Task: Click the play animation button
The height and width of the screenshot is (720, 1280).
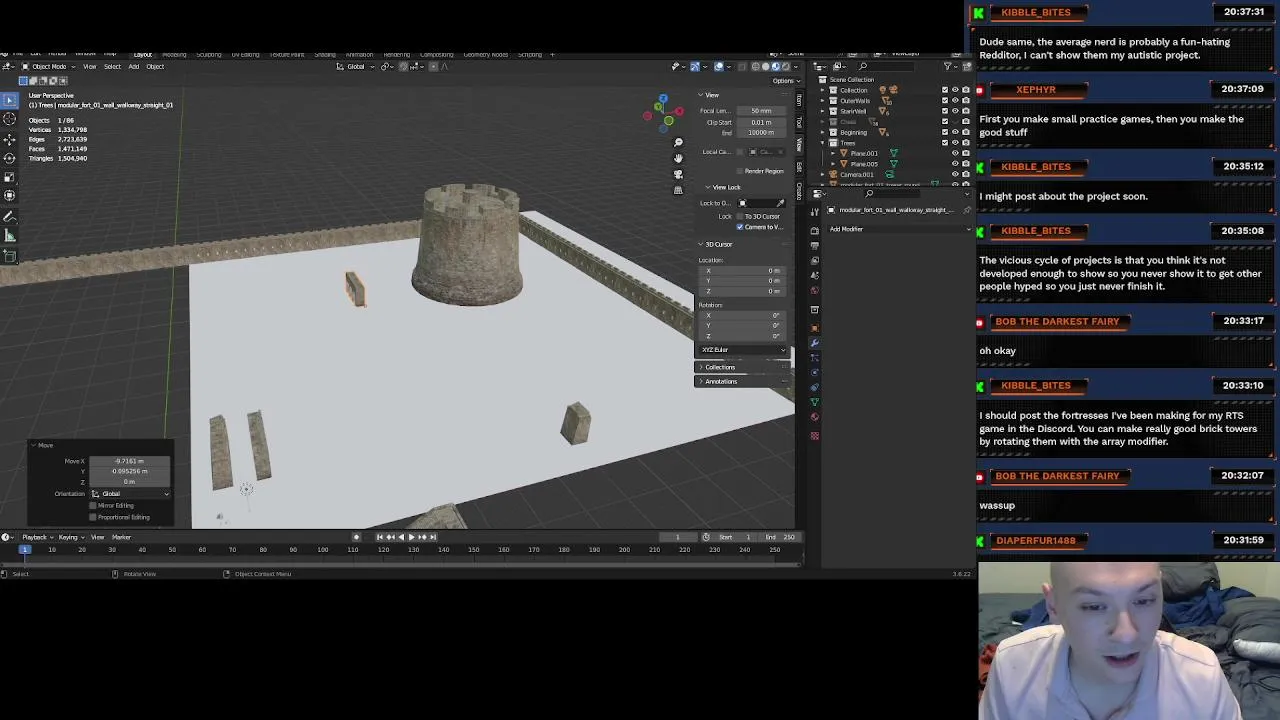Action: coord(411,537)
